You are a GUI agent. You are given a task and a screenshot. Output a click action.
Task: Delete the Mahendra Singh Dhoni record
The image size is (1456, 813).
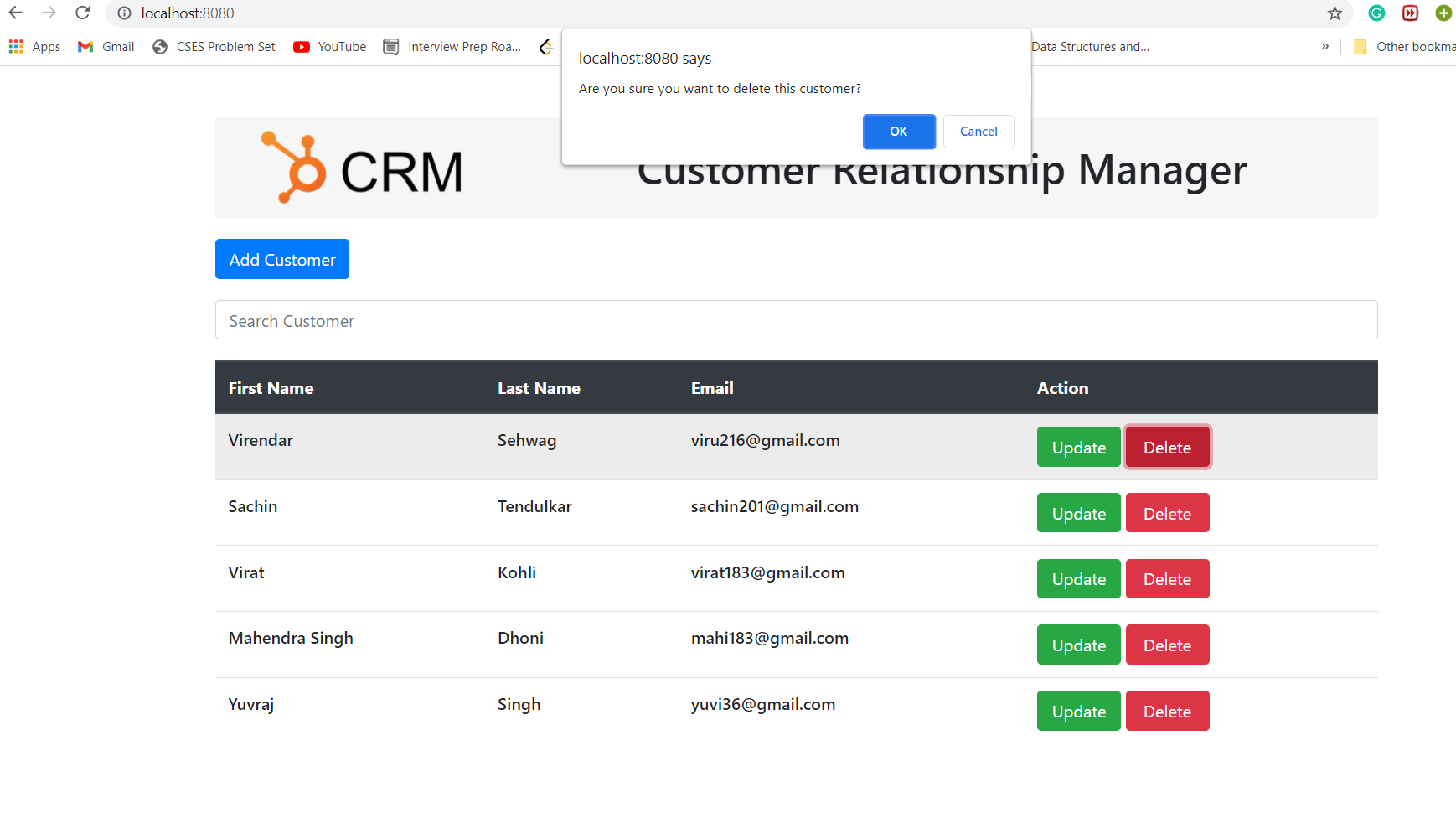tap(1167, 645)
